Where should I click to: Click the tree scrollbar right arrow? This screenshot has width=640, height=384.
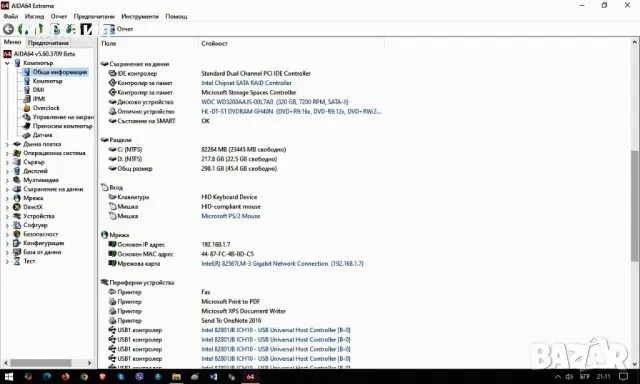click(x=89, y=363)
